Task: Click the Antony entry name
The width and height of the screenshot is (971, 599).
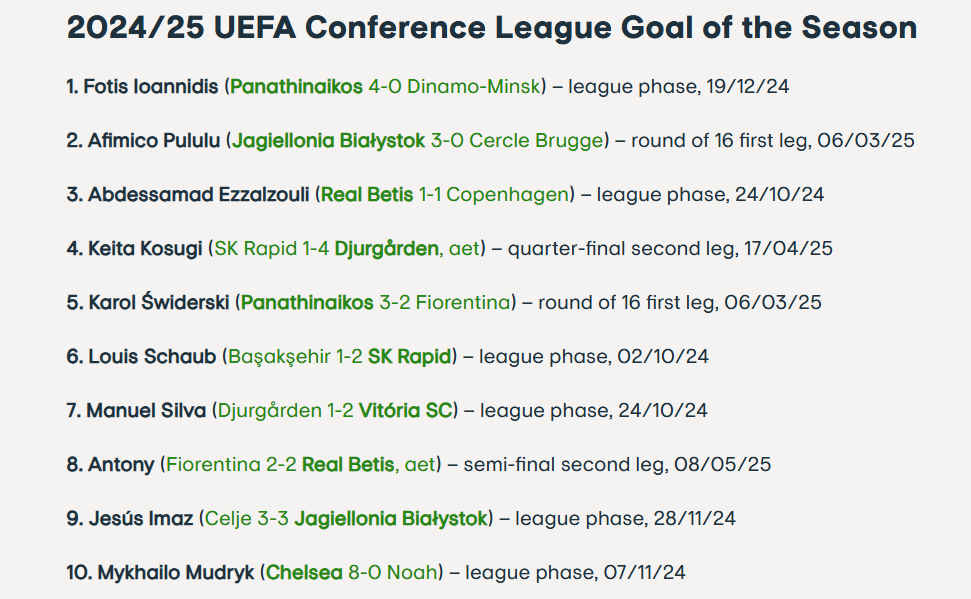Action: tap(121, 464)
